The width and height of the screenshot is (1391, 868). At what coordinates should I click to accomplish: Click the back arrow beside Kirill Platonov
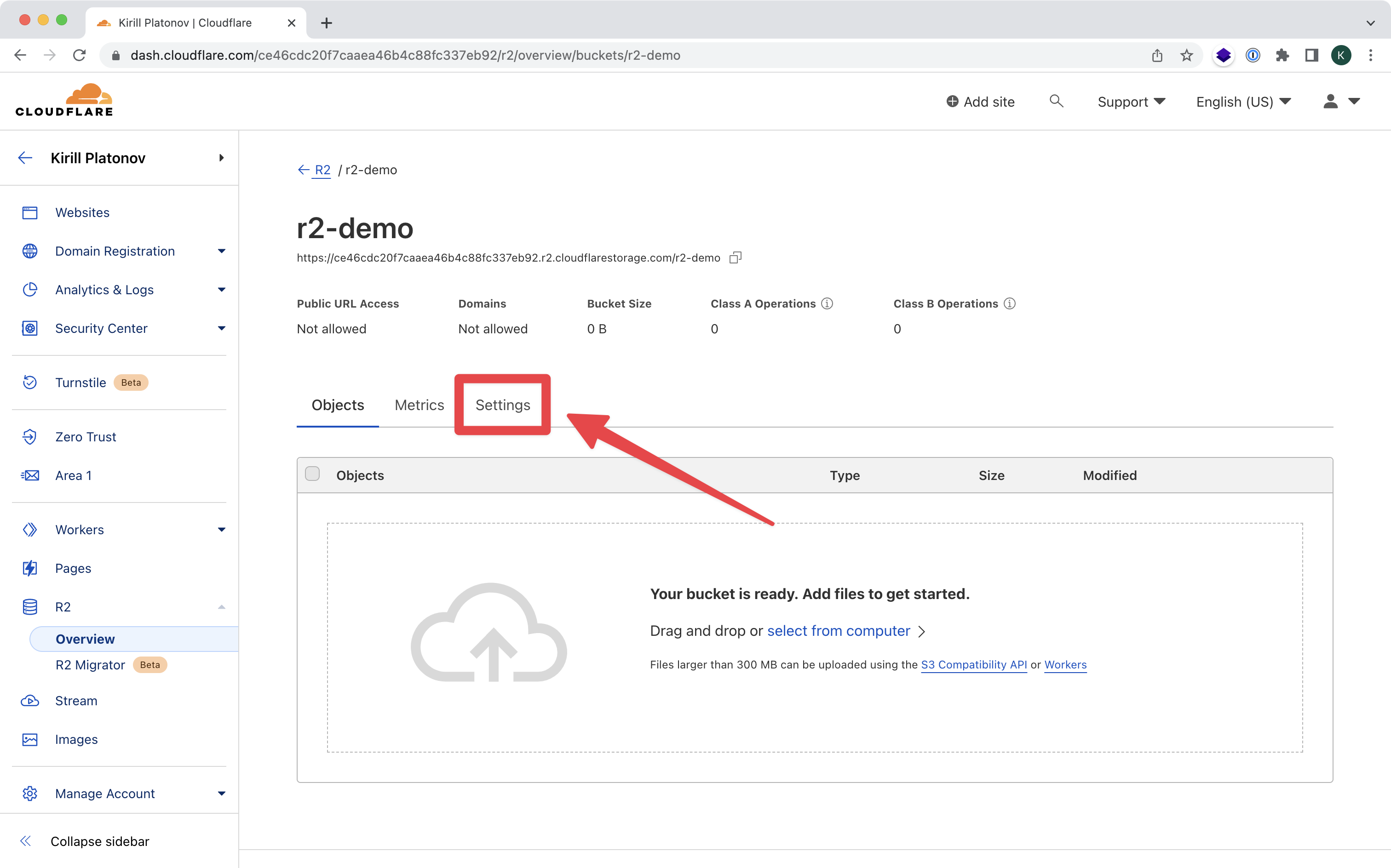[25, 157]
